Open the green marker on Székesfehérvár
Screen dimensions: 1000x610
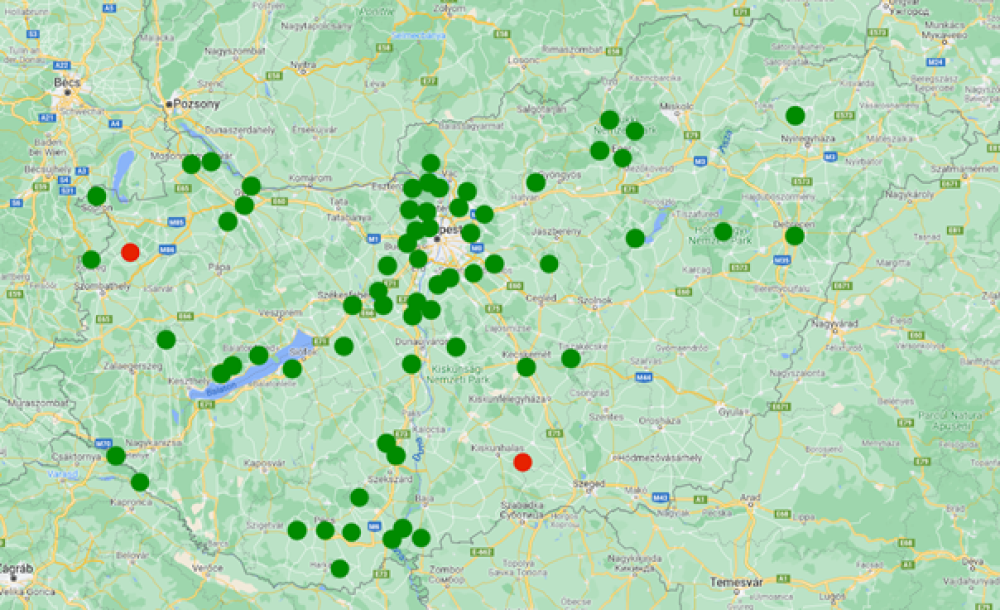[353, 305]
